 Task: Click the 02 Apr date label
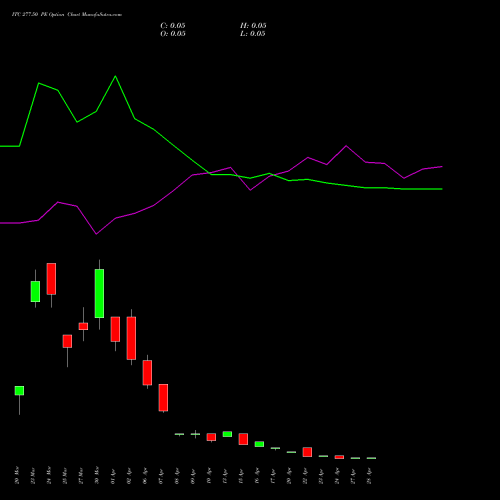tap(129, 476)
